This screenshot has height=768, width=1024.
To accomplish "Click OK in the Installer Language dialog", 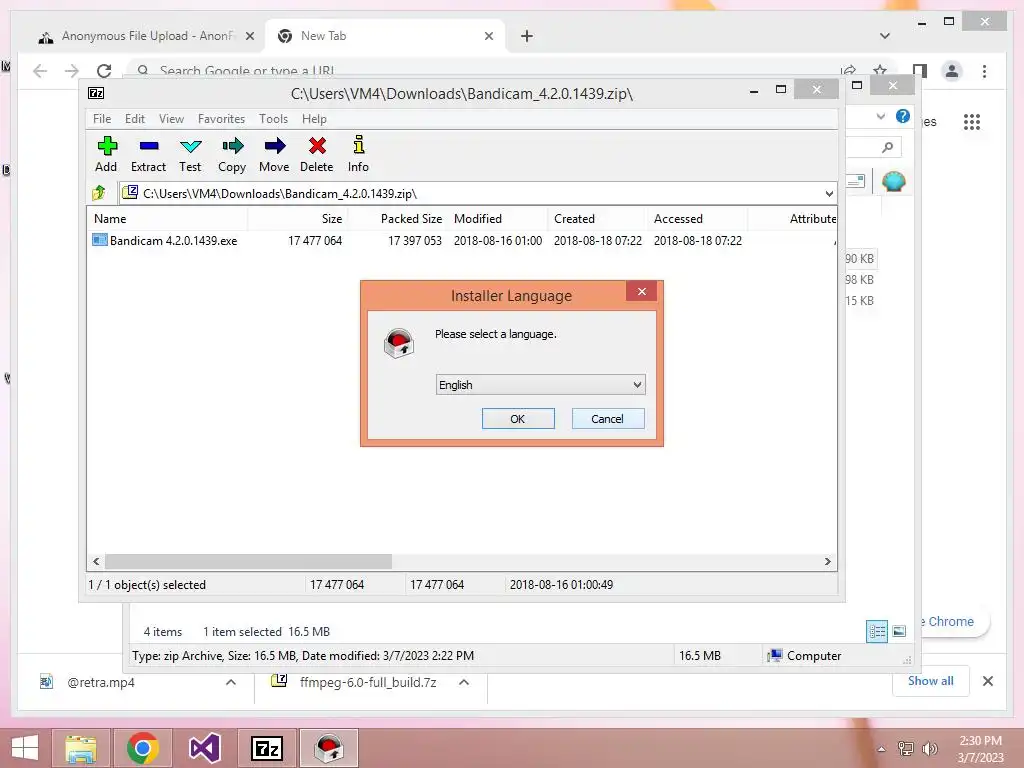I will click(x=518, y=419).
